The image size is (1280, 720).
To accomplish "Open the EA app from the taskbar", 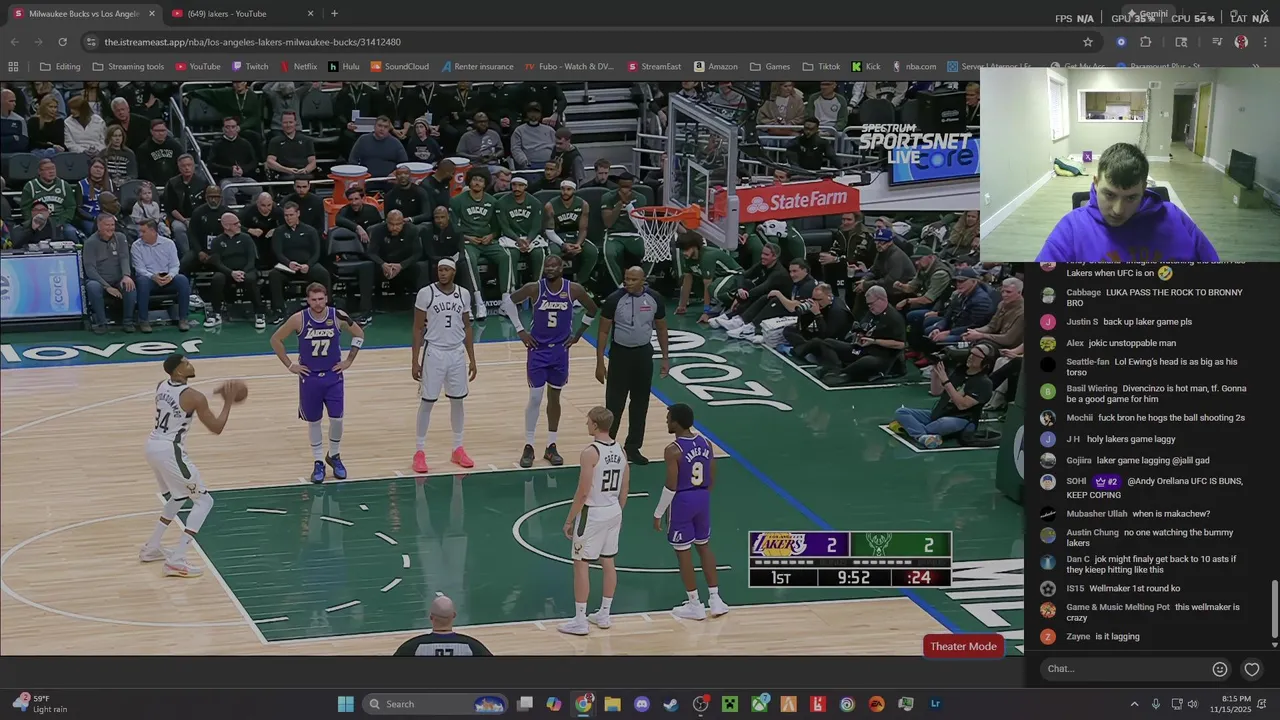I will (876, 704).
